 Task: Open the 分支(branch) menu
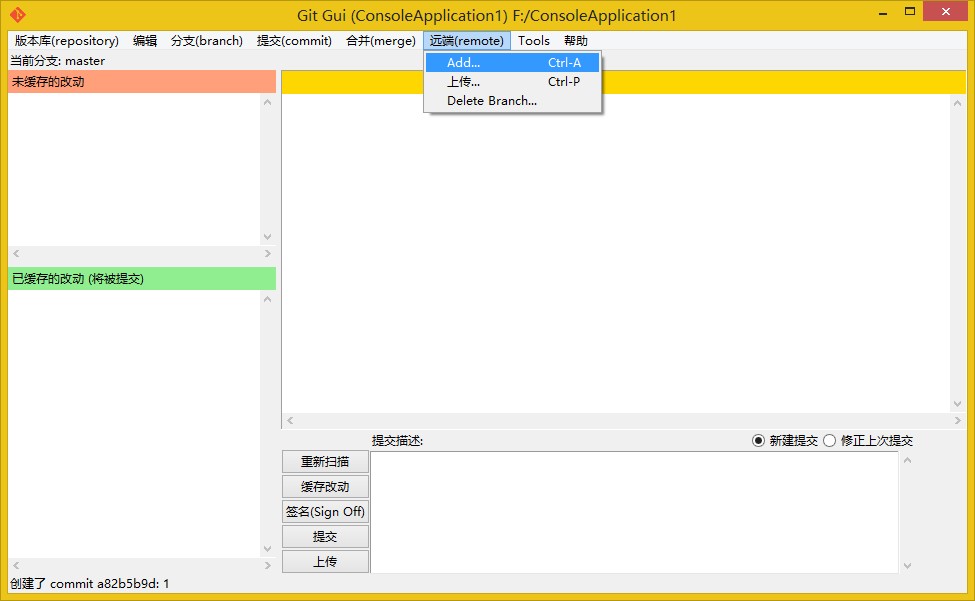pos(206,41)
